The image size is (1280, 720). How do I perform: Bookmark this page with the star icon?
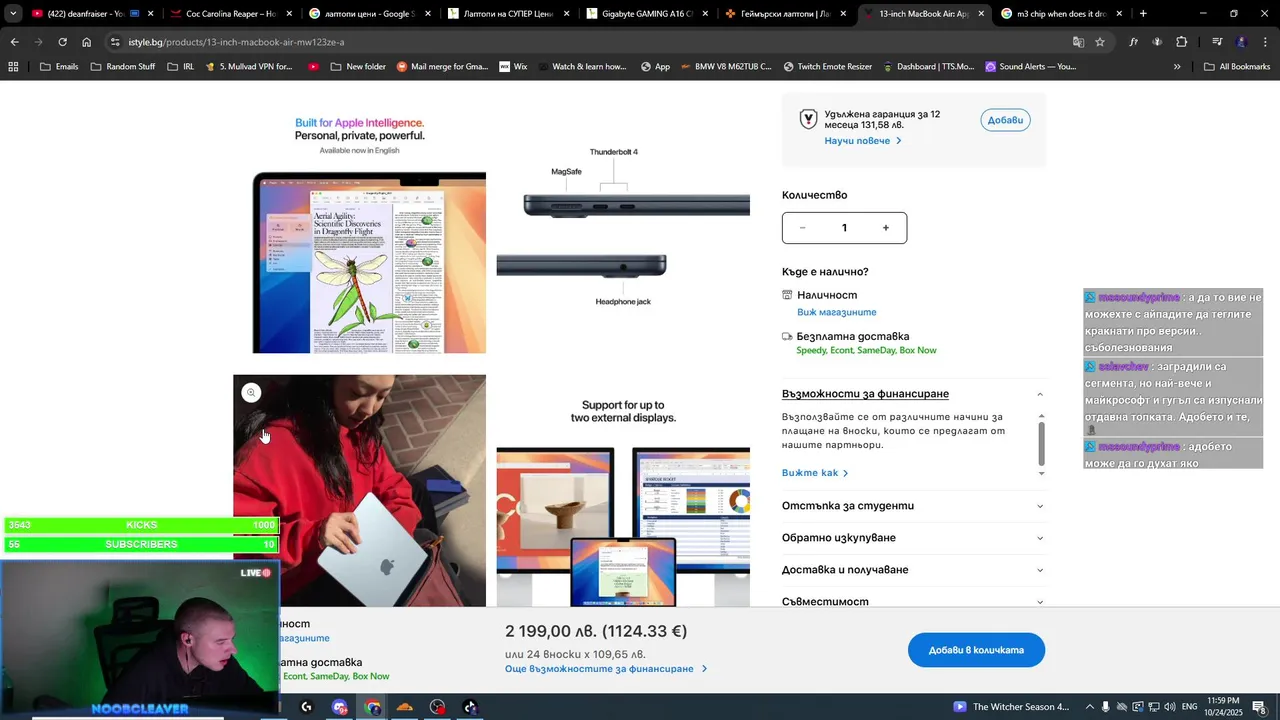click(x=1100, y=42)
